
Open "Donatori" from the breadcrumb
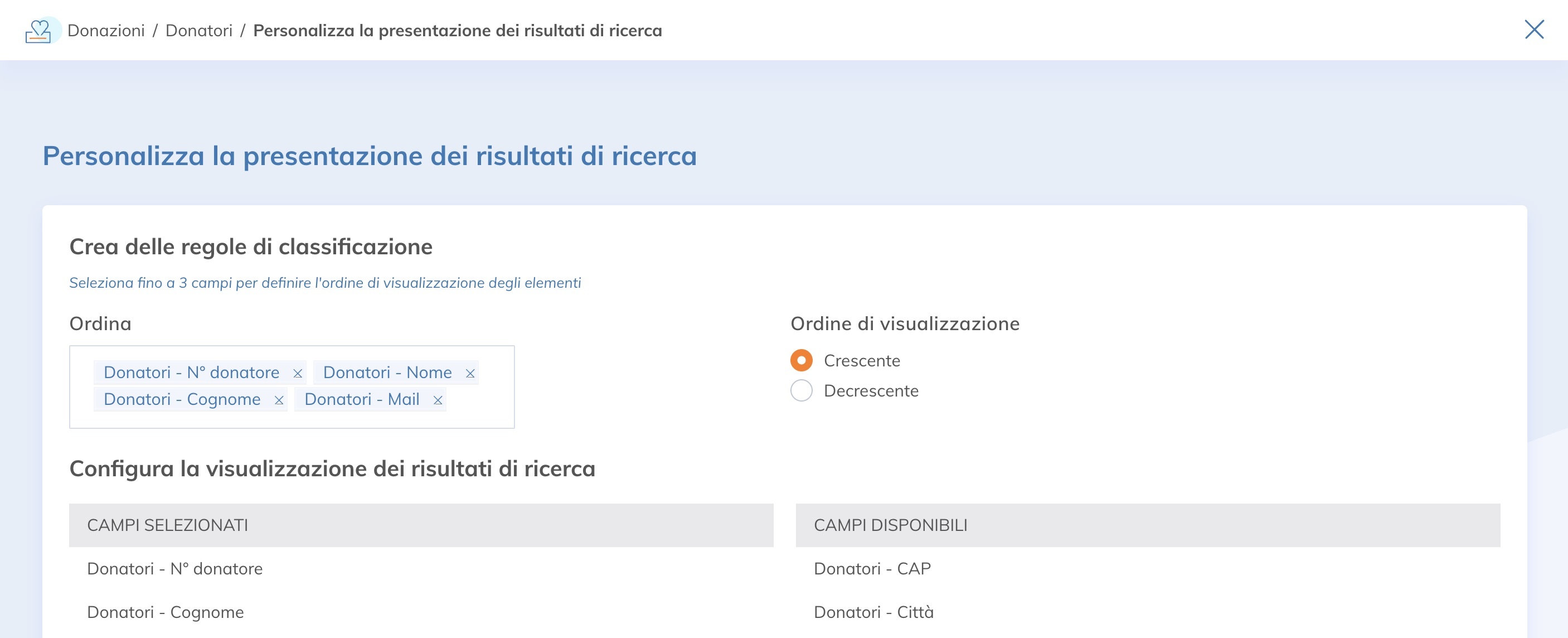(199, 30)
